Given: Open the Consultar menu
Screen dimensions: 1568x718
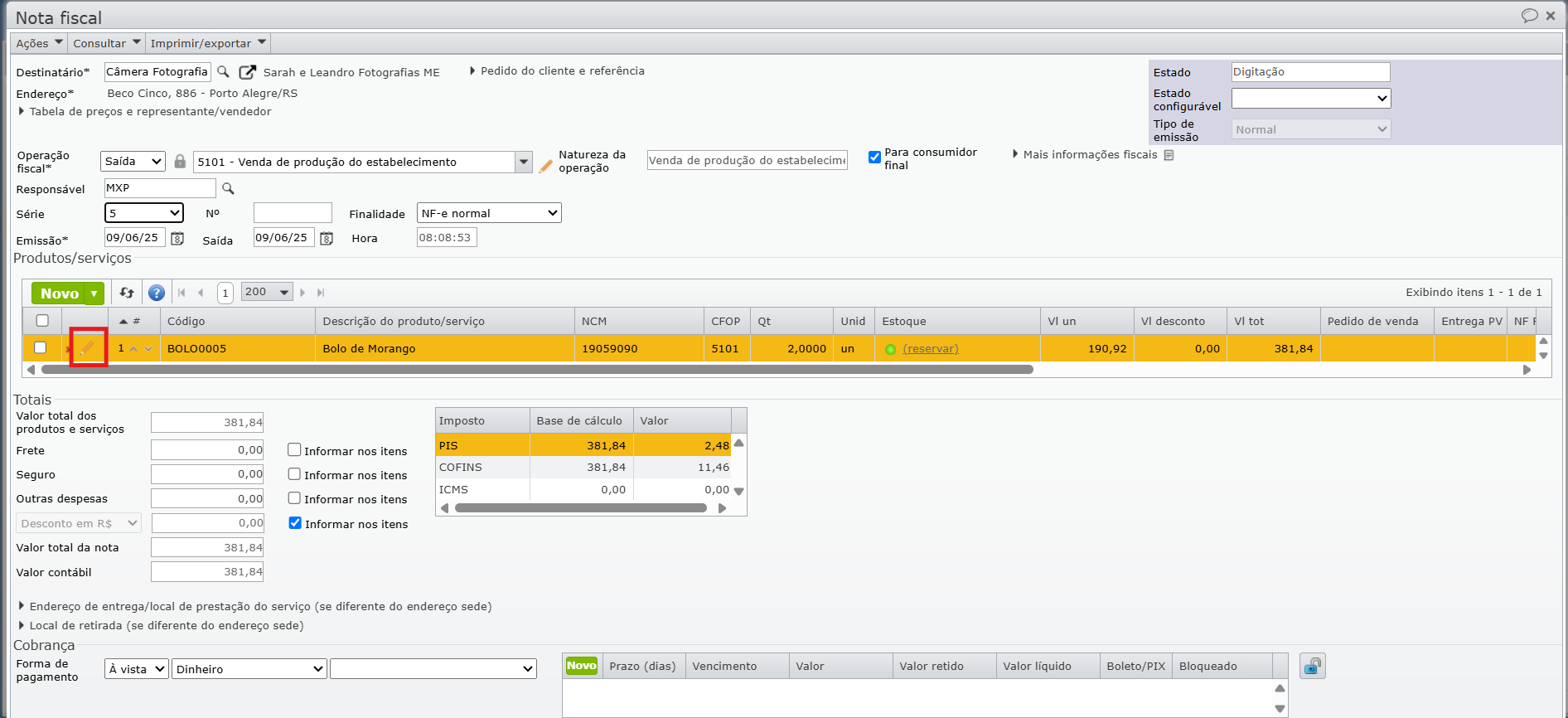Looking at the screenshot, I should [x=106, y=43].
